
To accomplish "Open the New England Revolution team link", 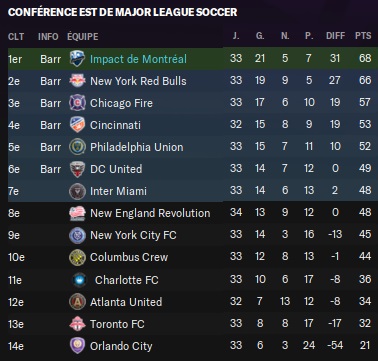I will click(150, 213).
